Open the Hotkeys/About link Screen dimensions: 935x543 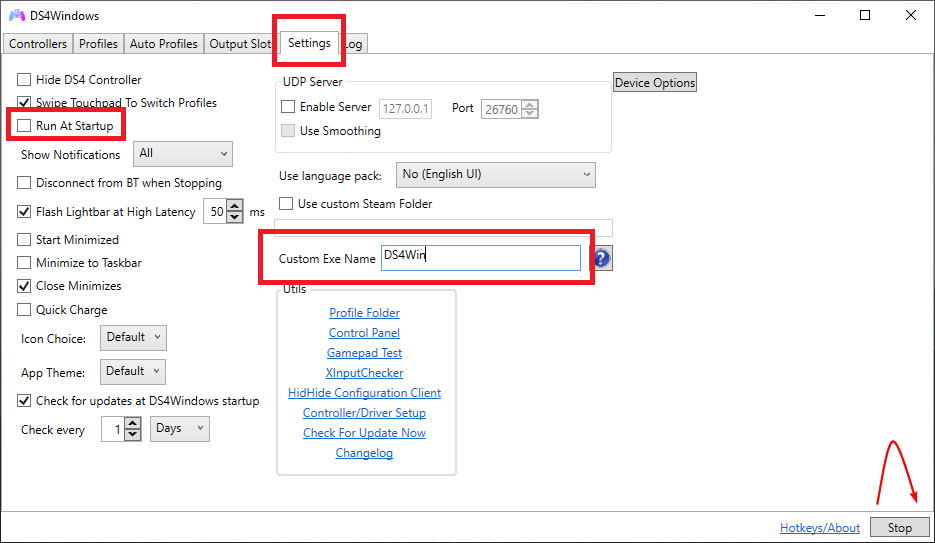coord(820,528)
